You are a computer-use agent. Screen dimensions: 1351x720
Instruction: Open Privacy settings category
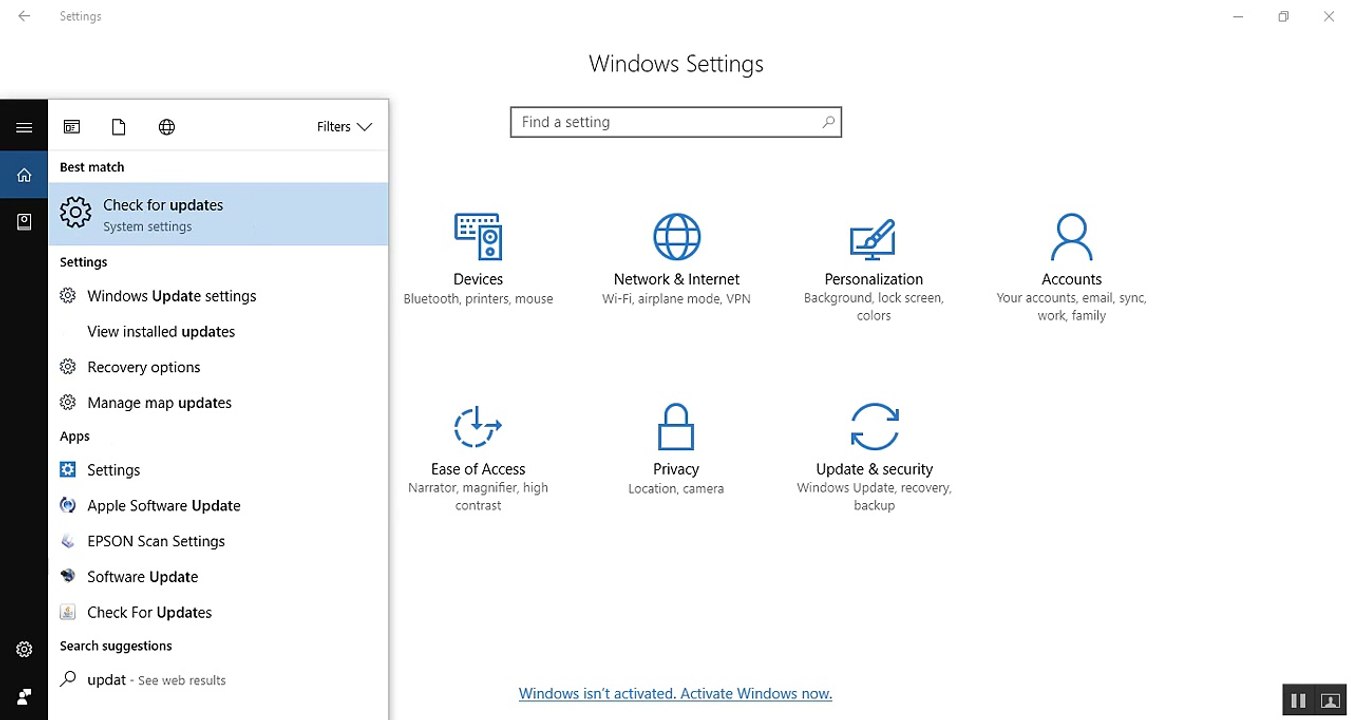676,449
